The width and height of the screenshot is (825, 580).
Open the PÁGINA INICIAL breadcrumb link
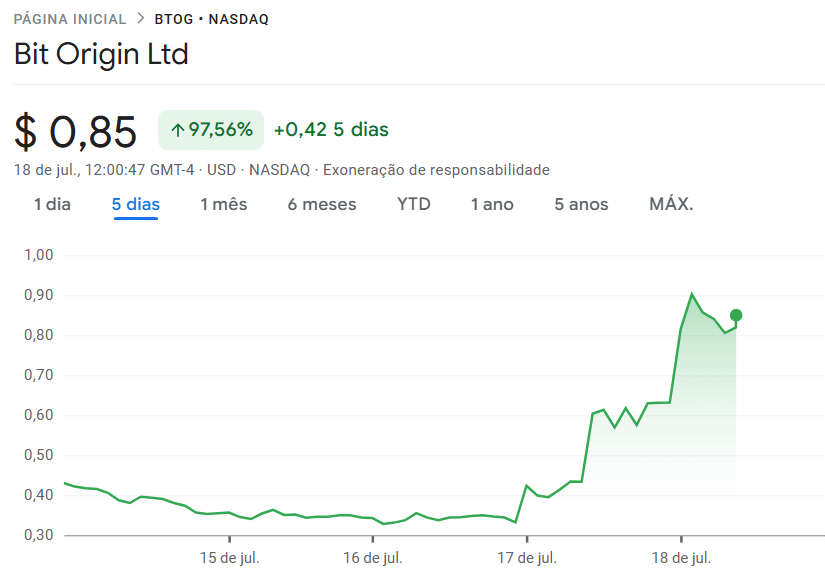(x=70, y=19)
